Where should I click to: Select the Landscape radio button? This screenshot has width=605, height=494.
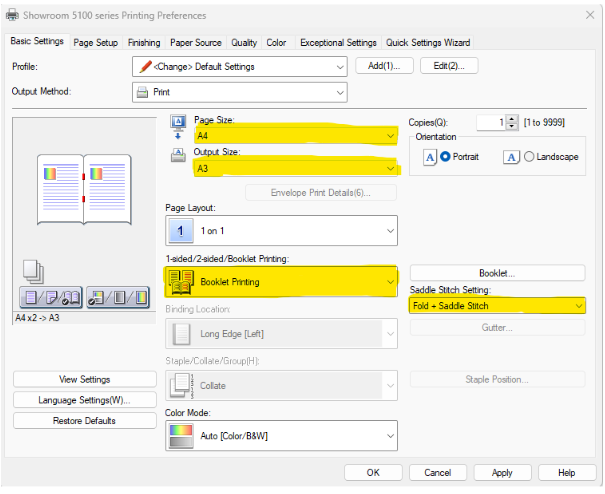[x=529, y=157]
